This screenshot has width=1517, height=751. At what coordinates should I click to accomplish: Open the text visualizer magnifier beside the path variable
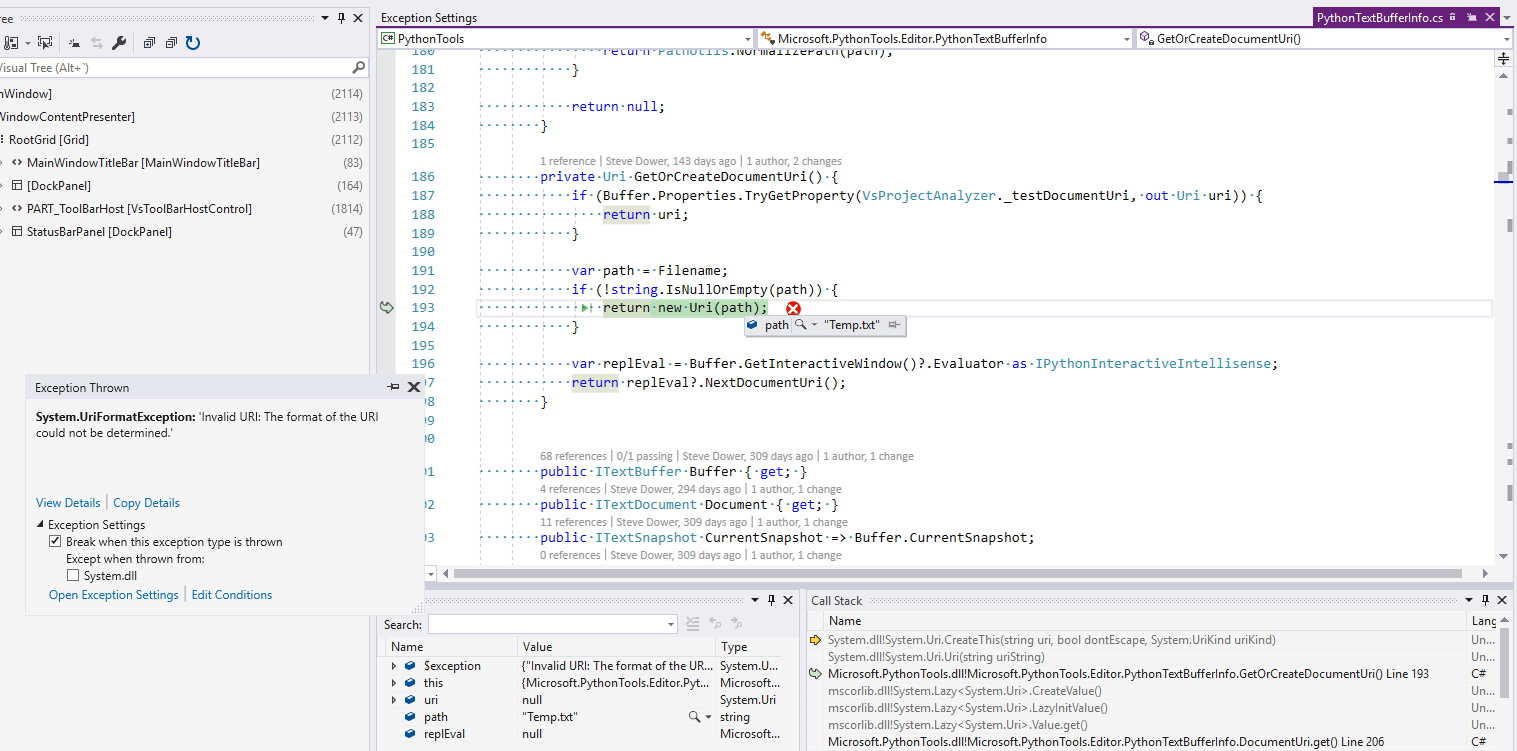click(x=801, y=325)
